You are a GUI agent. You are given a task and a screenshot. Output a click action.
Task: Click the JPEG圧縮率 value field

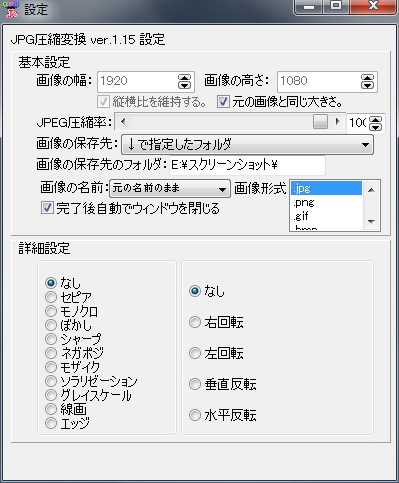pyautogui.click(x=357, y=123)
